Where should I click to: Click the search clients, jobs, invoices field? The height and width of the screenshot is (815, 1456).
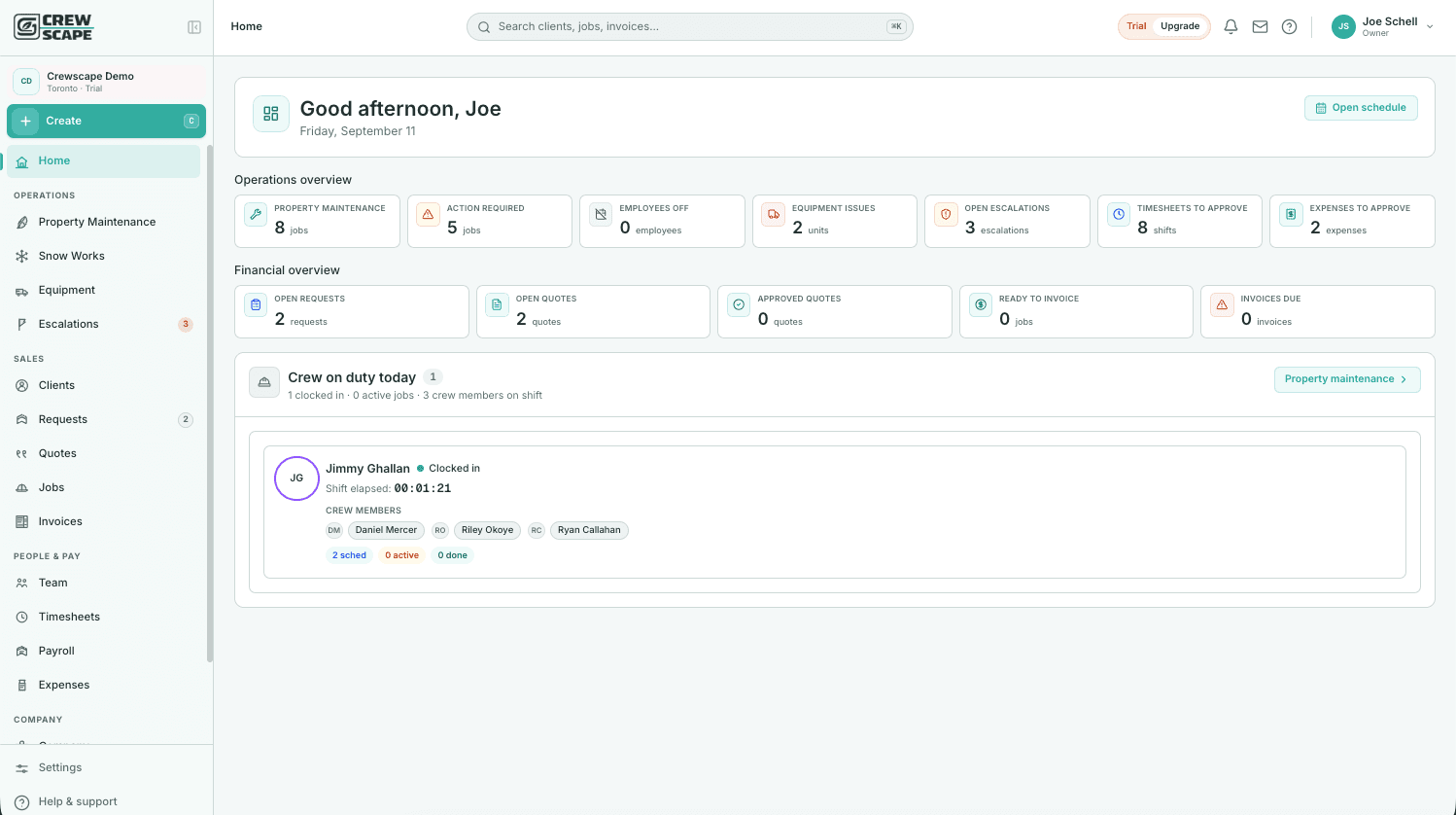click(x=690, y=26)
